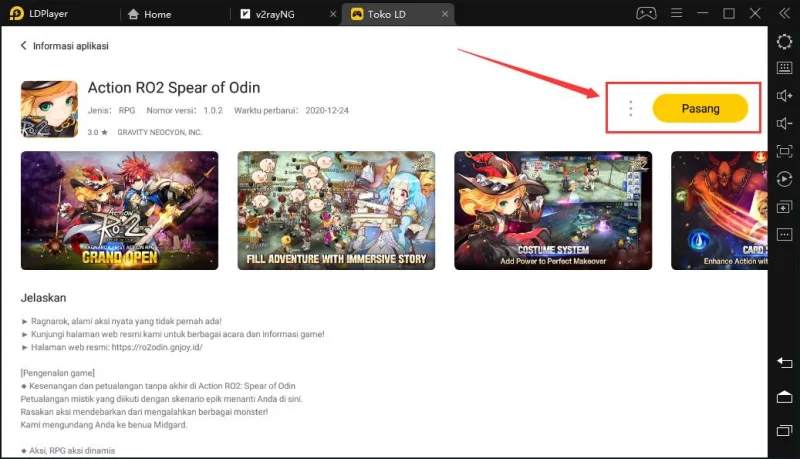Close the Toko LD tab

click(445, 14)
